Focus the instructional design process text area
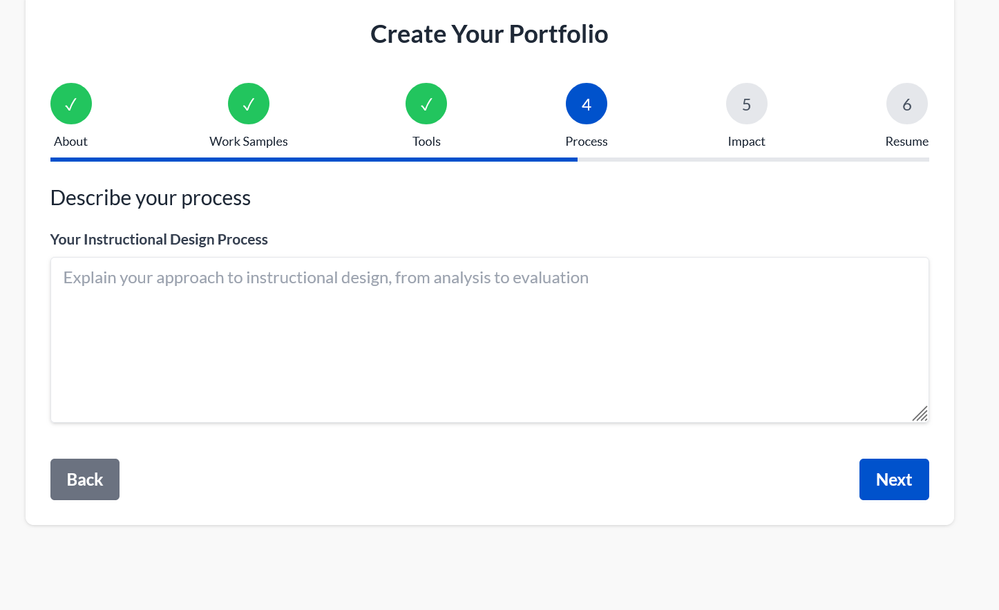999x610 pixels. (489, 340)
